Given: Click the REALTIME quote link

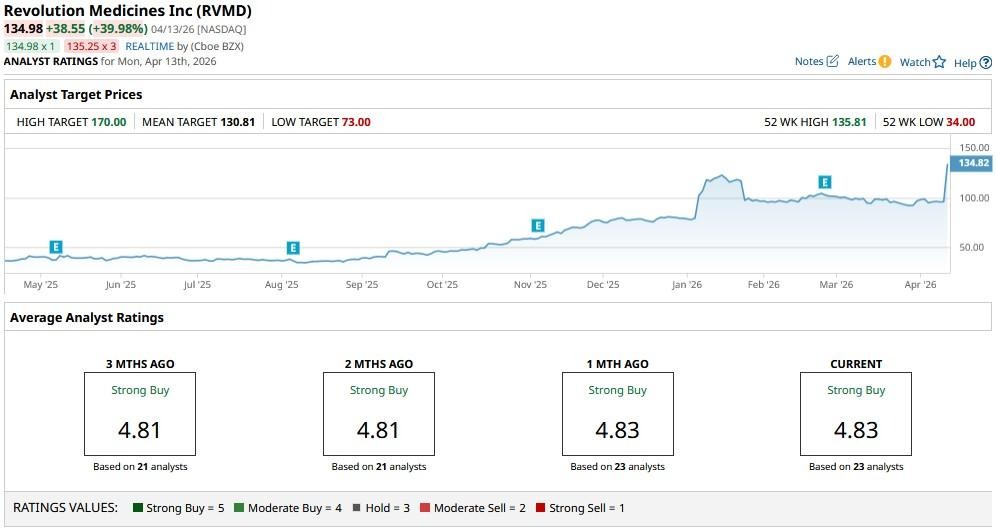Looking at the screenshot, I should tap(150, 46).
